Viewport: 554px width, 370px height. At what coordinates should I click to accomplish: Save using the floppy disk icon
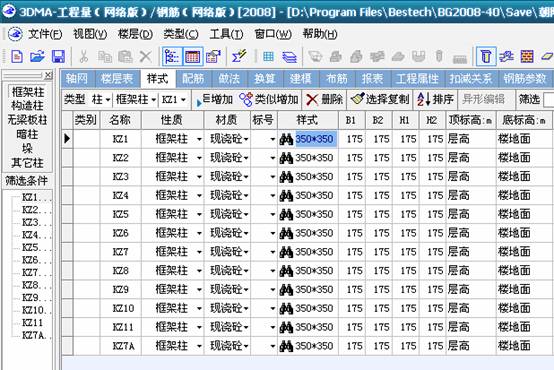(x=58, y=57)
